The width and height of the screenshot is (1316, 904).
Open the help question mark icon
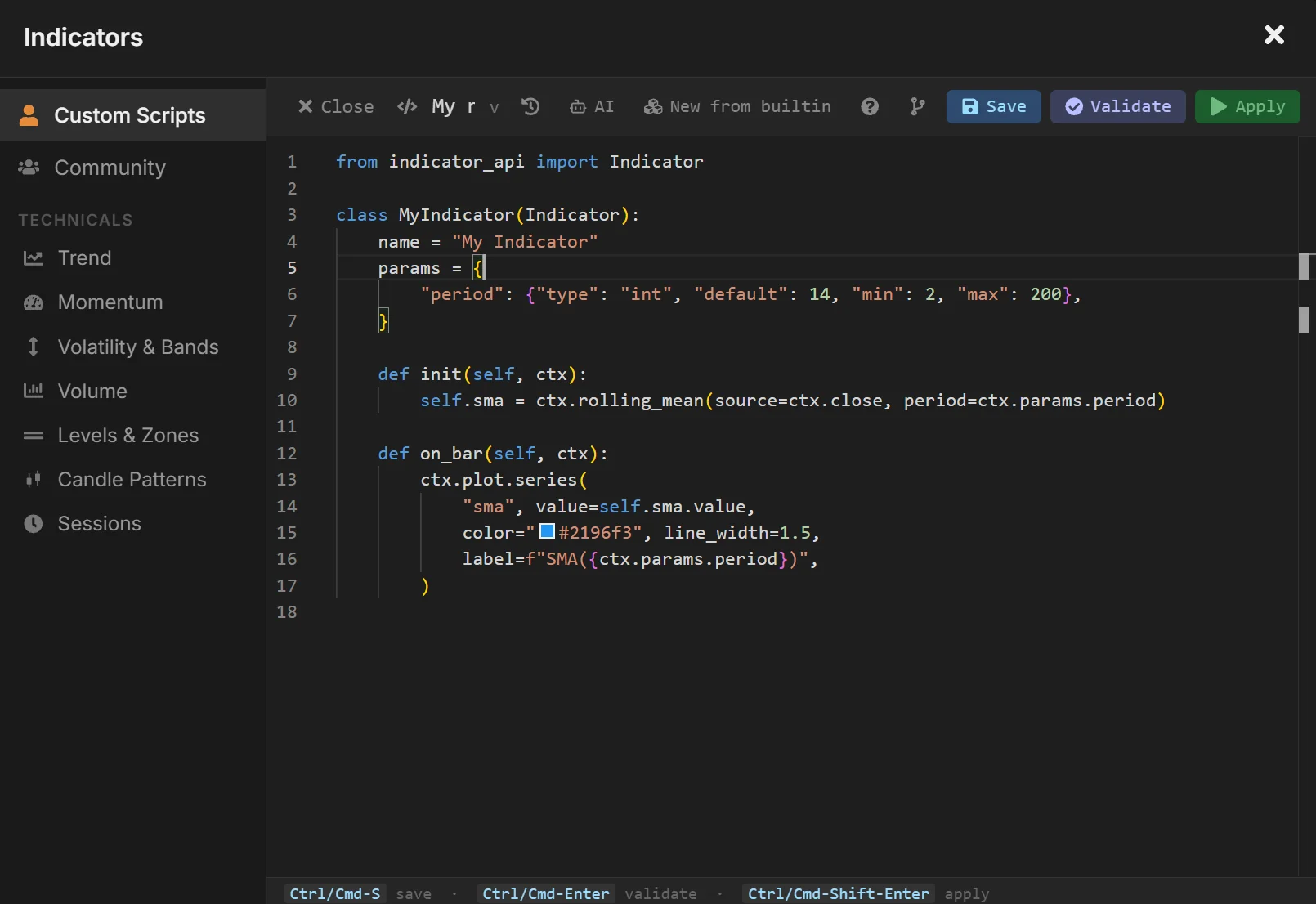click(x=870, y=106)
